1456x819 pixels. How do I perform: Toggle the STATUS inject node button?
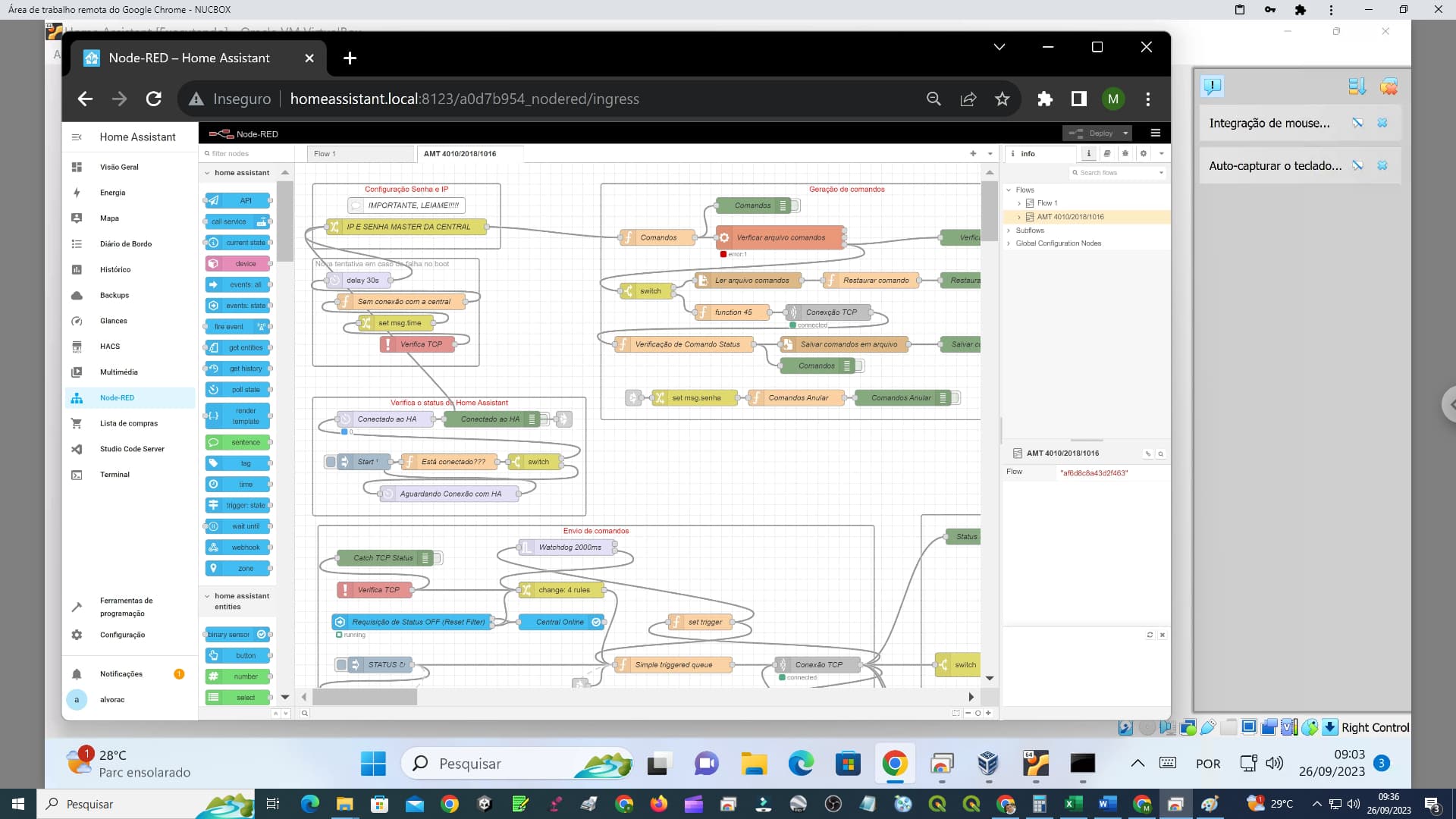[x=341, y=665]
